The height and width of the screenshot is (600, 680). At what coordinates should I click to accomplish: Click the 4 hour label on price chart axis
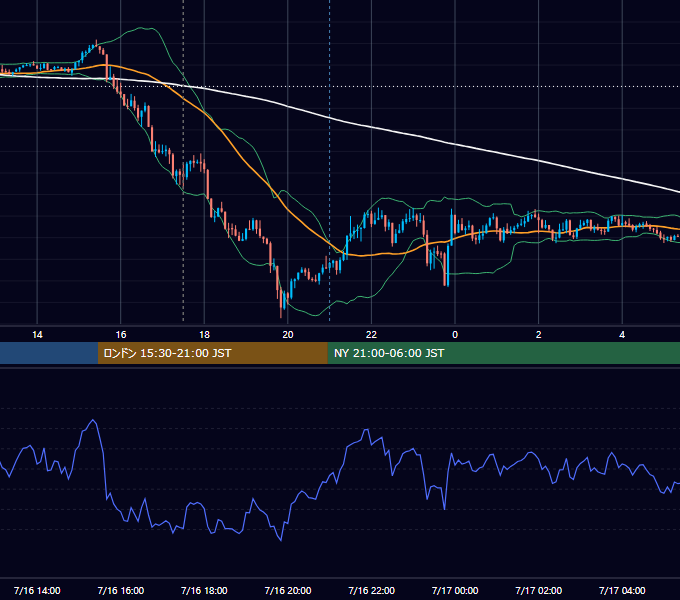tap(622, 335)
